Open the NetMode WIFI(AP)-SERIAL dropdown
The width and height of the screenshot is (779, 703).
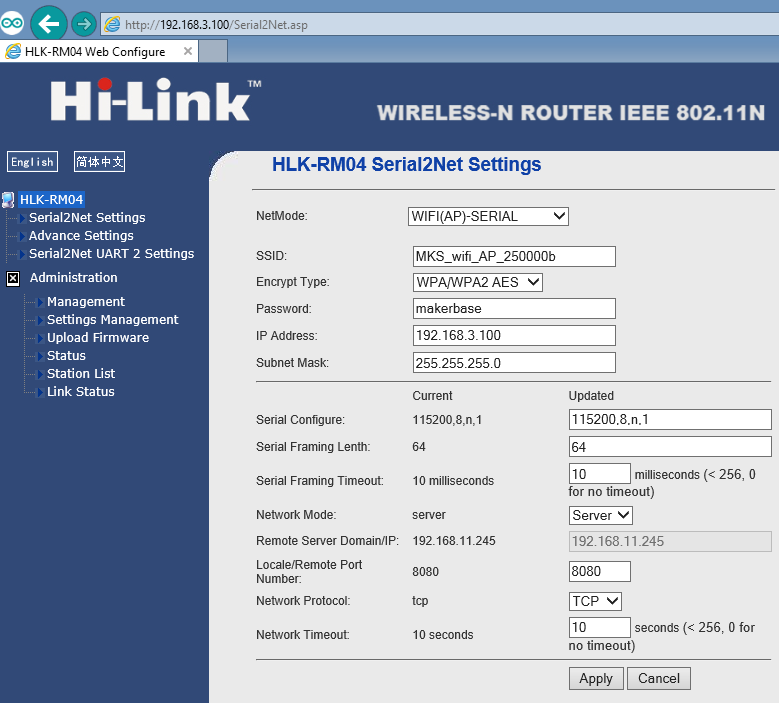pyautogui.click(x=488, y=216)
